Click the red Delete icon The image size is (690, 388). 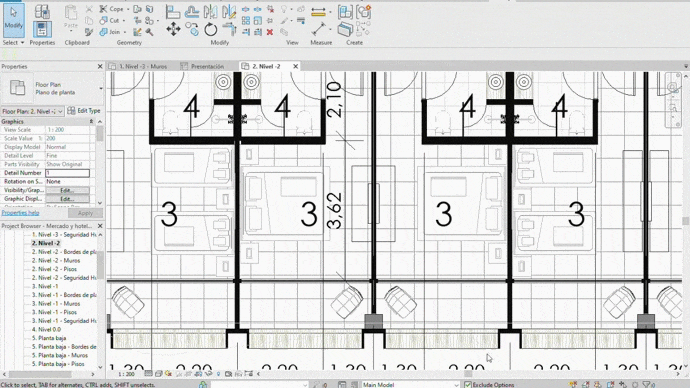pos(270,32)
